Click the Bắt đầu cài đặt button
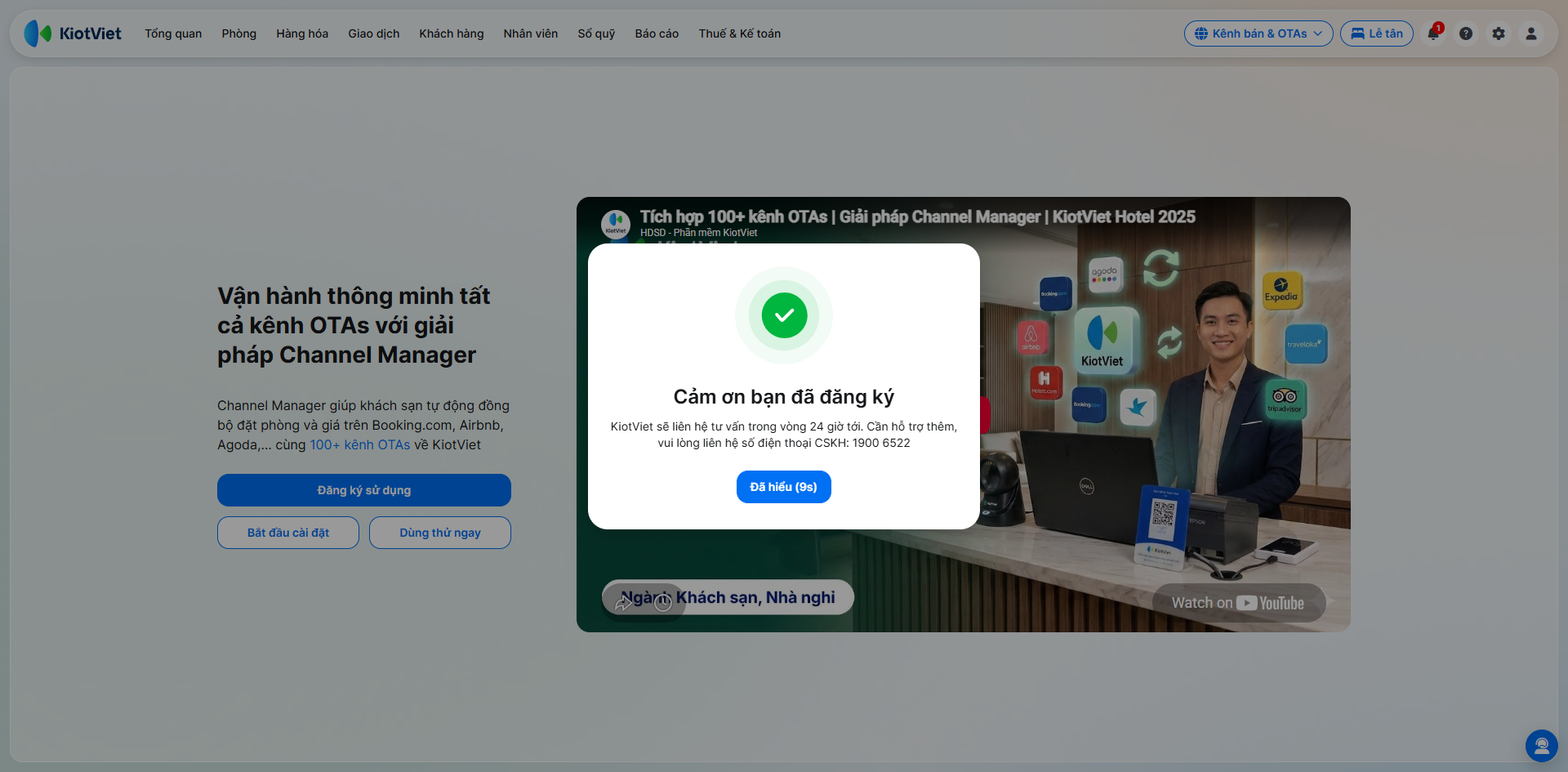Viewport: 1568px width, 772px height. 288,533
